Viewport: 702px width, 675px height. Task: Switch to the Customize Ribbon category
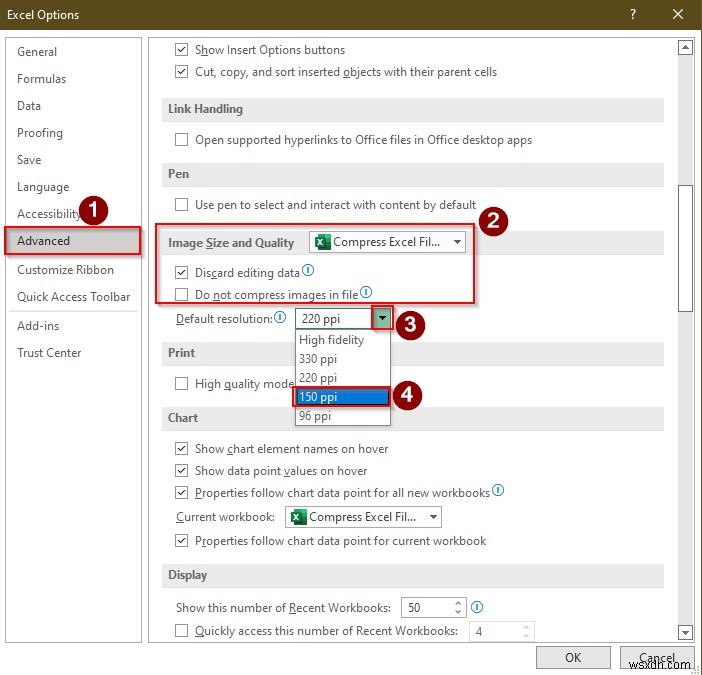(65, 270)
